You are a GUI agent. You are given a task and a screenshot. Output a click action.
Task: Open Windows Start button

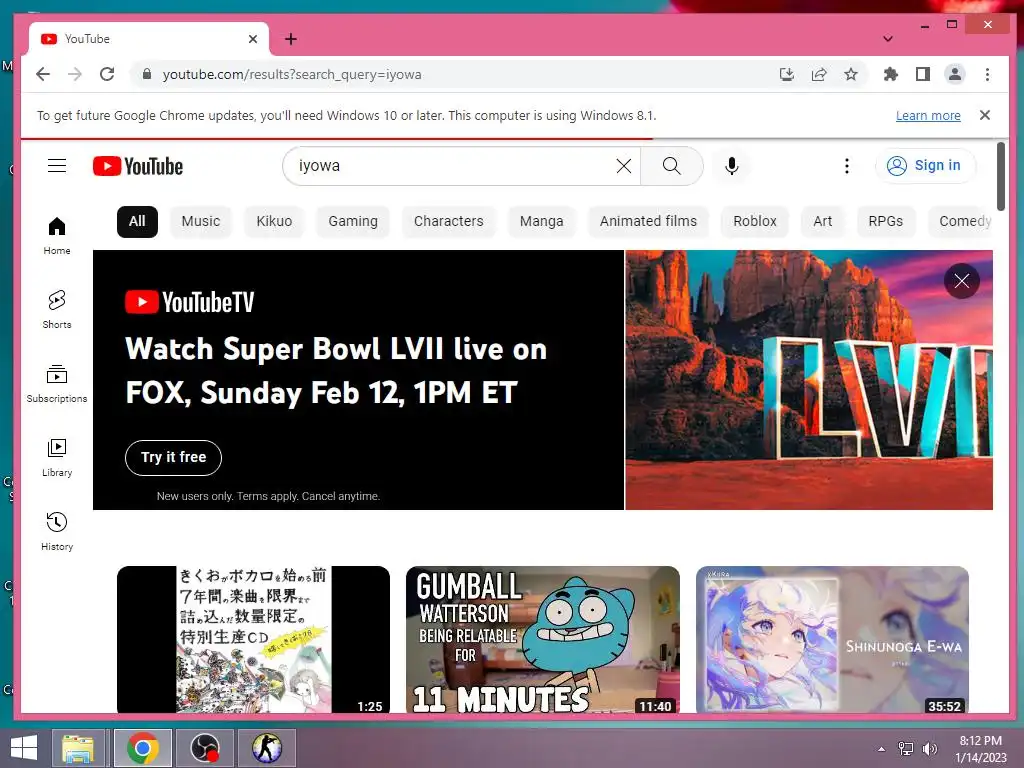[24, 748]
